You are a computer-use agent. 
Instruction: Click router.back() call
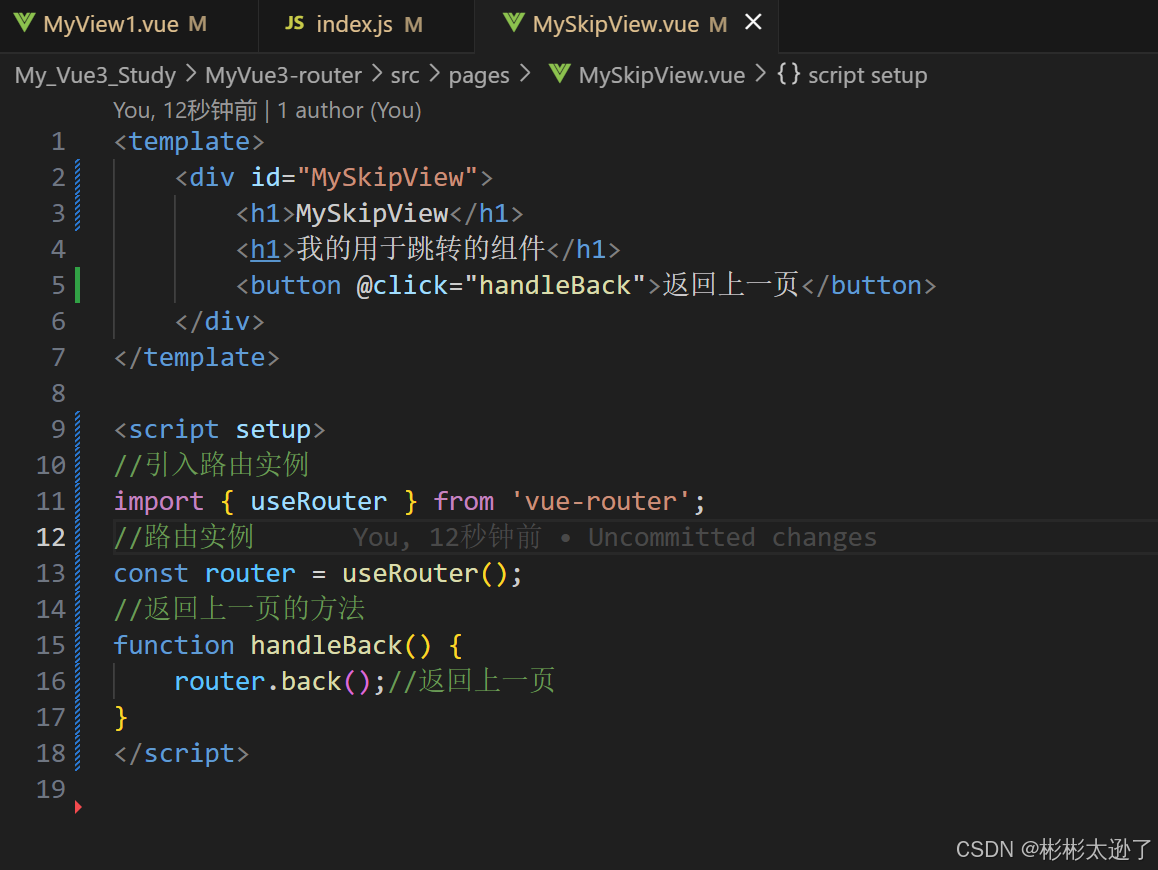pos(273,681)
